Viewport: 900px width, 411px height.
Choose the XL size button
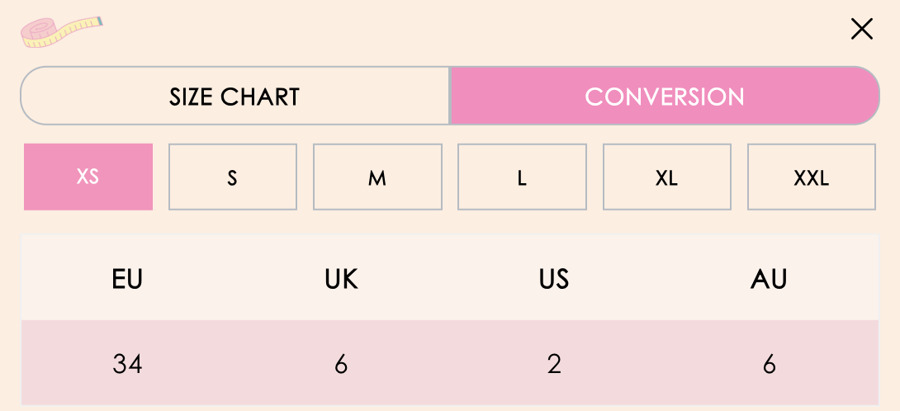pyautogui.click(x=667, y=177)
